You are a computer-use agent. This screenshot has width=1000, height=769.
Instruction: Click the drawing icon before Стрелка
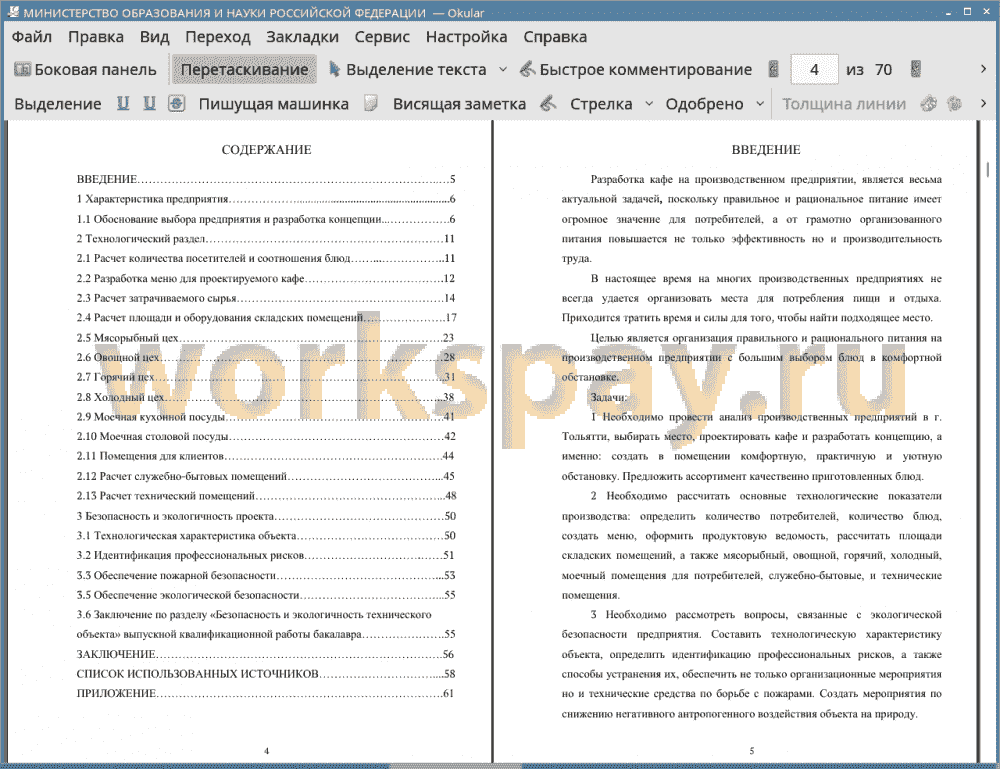pyautogui.click(x=548, y=103)
